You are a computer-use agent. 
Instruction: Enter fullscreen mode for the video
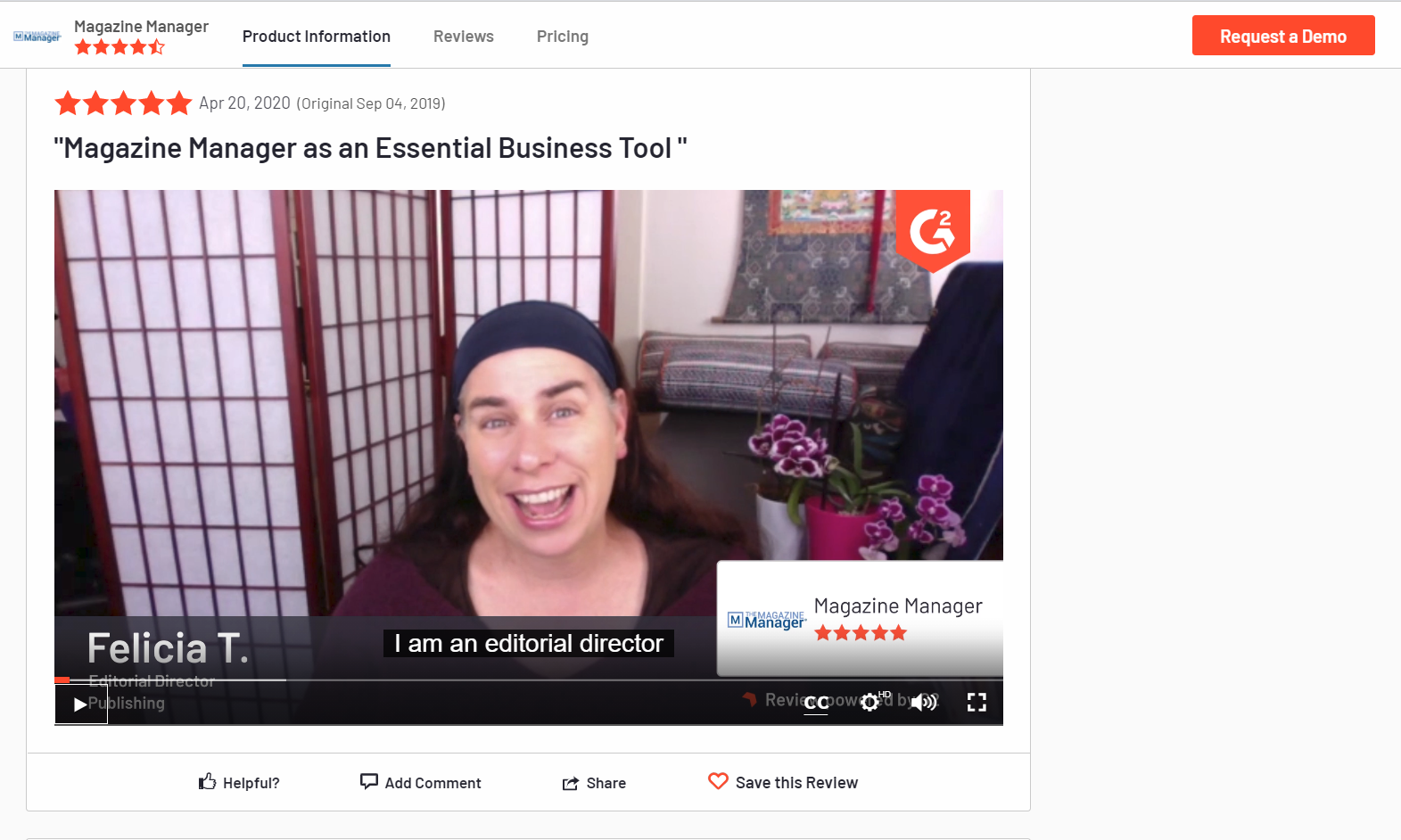(x=977, y=703)
